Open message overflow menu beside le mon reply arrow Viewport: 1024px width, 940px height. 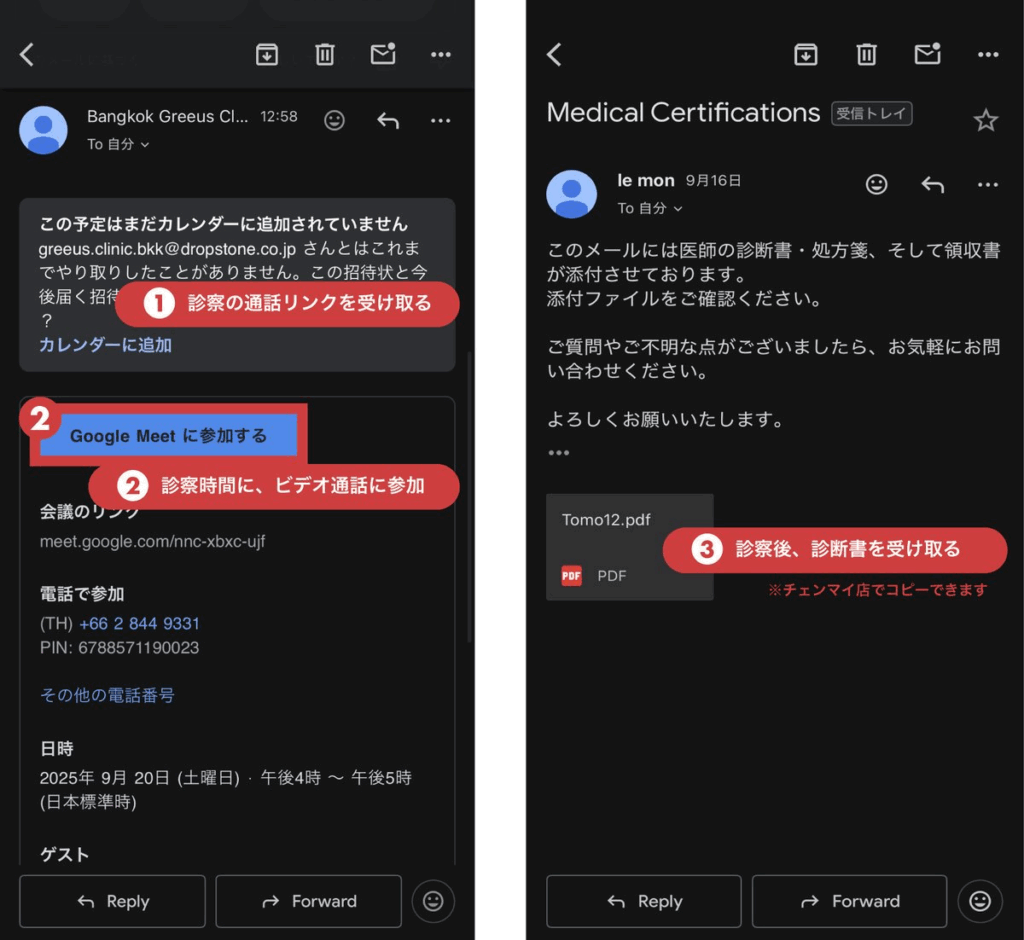point(988,185)
